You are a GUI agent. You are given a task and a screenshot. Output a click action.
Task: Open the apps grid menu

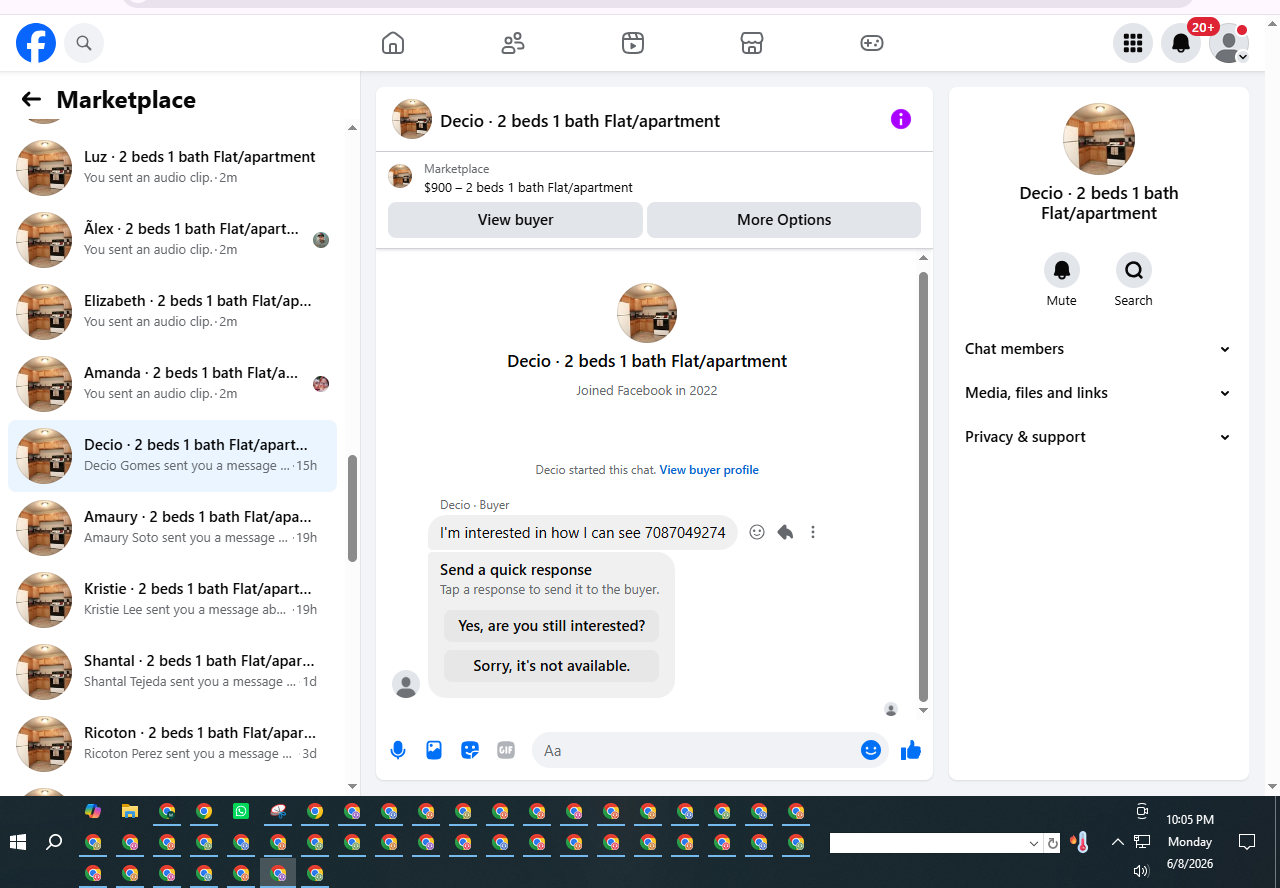(x=1133, y=43)
